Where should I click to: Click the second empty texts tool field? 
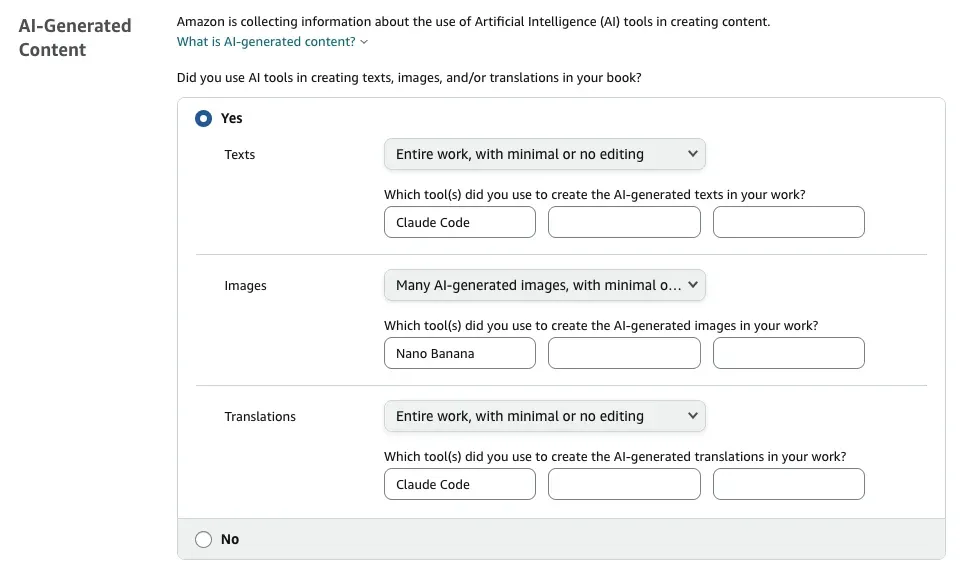point(624,222)
